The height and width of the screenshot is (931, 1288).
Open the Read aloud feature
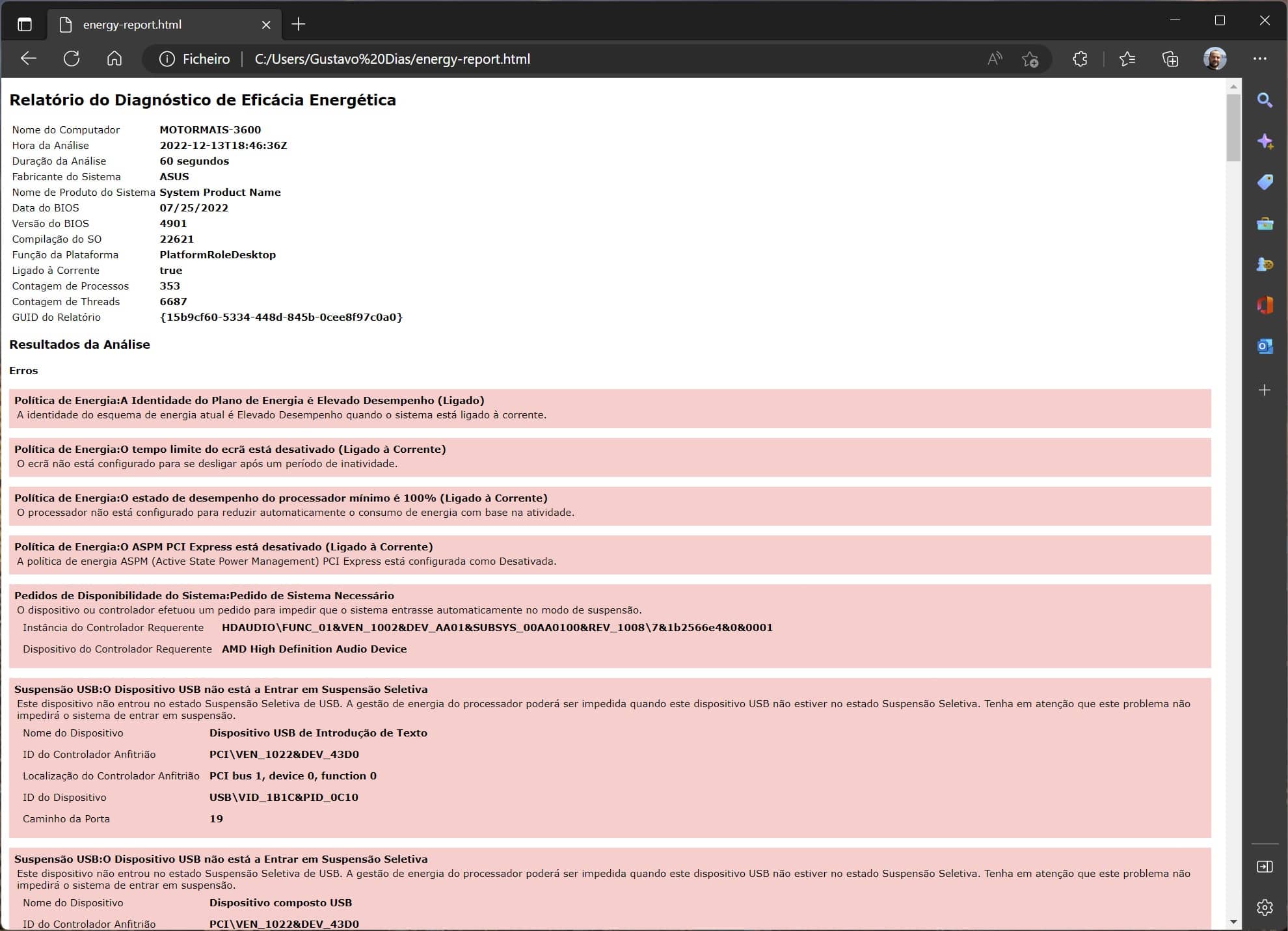tap(995, 59)
